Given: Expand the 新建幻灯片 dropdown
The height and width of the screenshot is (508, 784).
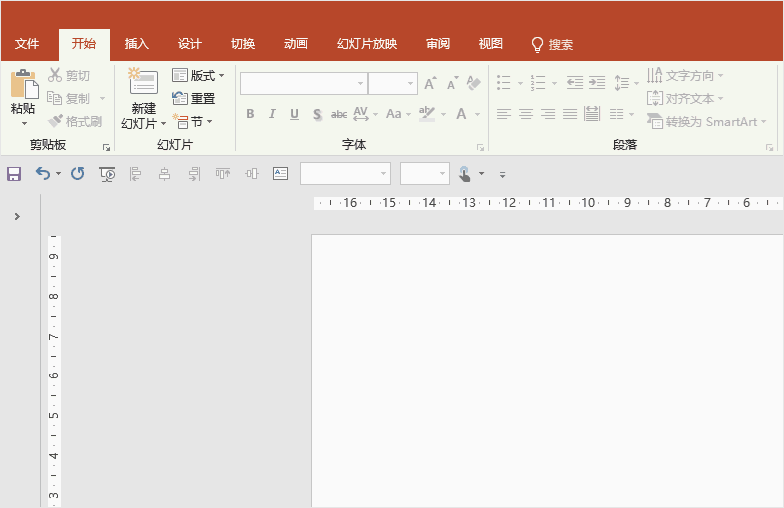Looking at the screenshot, I should pyautogui.click(x=164, y=124).
